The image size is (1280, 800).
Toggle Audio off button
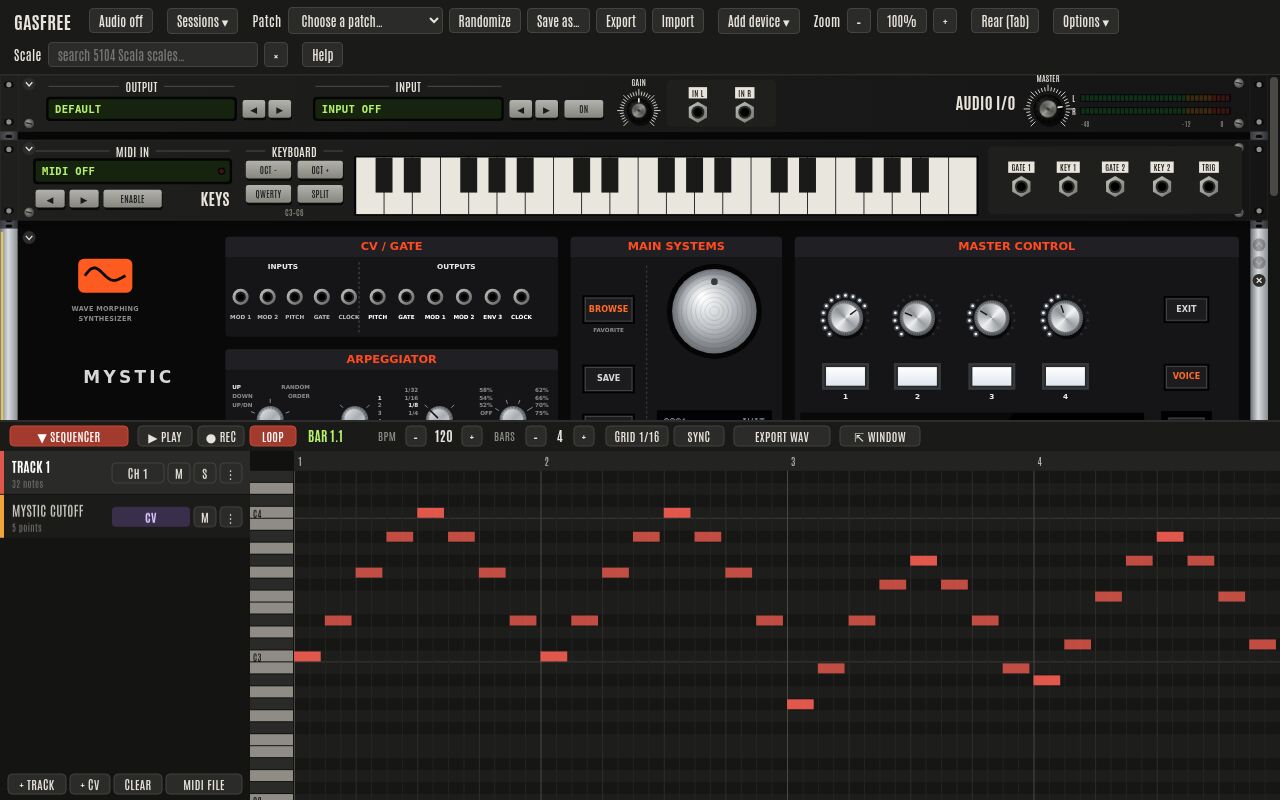(121, 21)
